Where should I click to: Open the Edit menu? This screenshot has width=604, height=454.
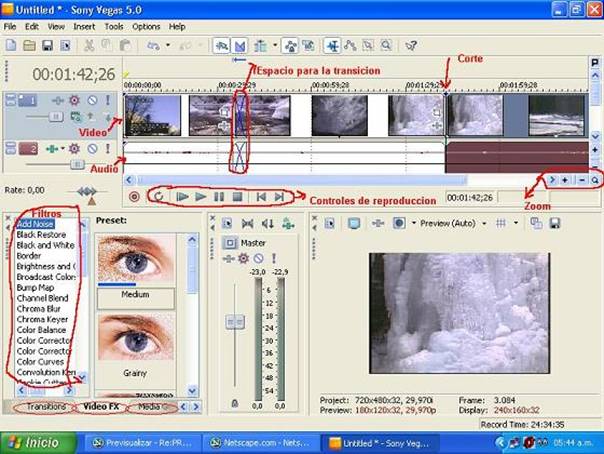tap(32, 27)
